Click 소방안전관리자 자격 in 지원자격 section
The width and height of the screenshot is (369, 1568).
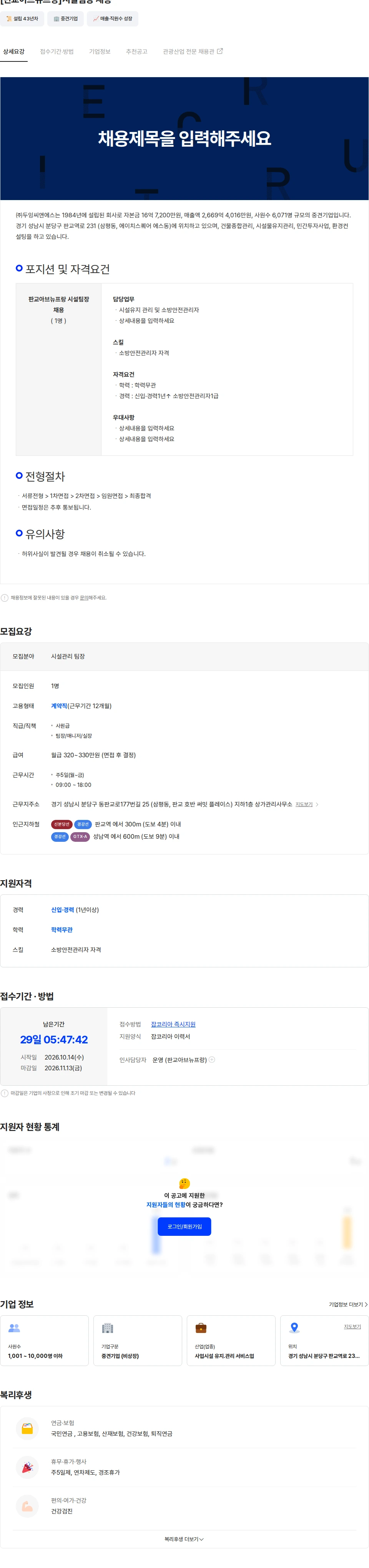[x=76, y=950]
